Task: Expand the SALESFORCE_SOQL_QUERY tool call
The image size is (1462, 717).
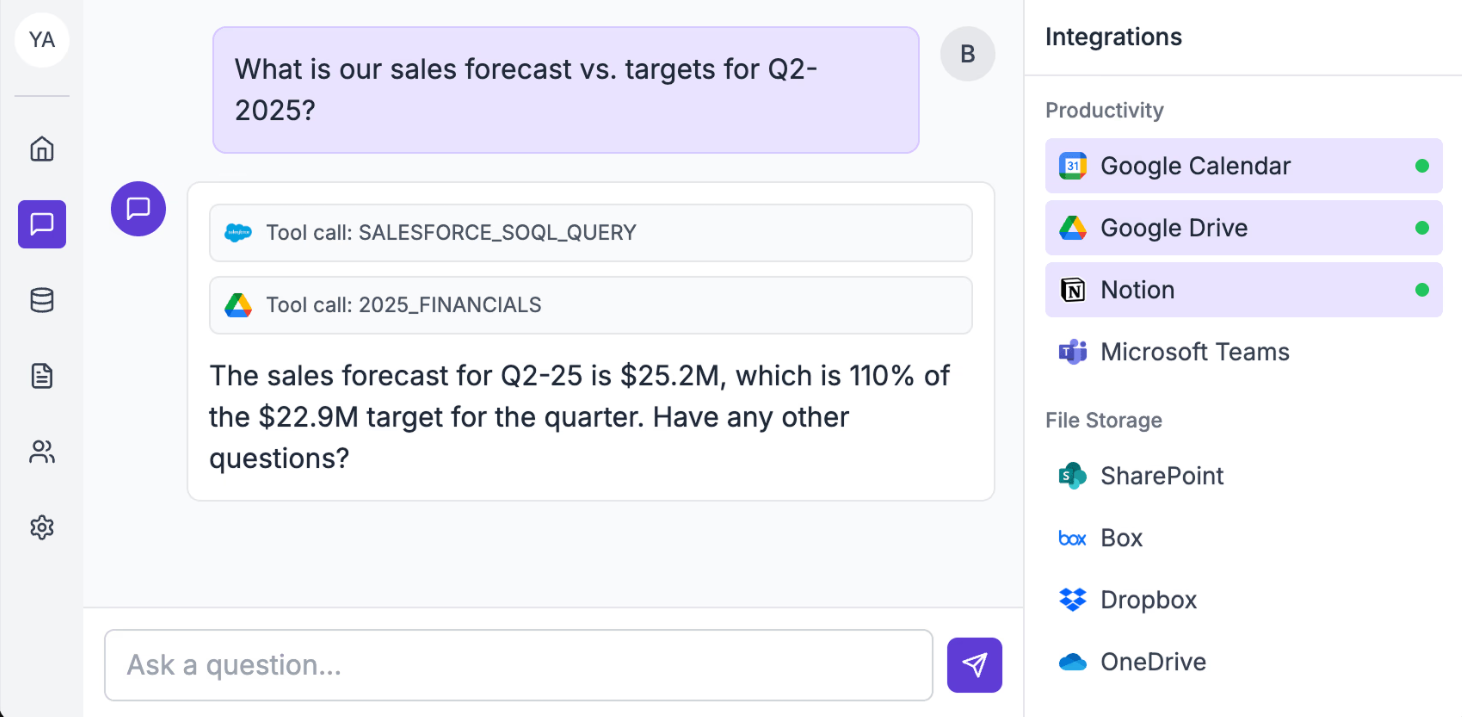Action: 591,233
